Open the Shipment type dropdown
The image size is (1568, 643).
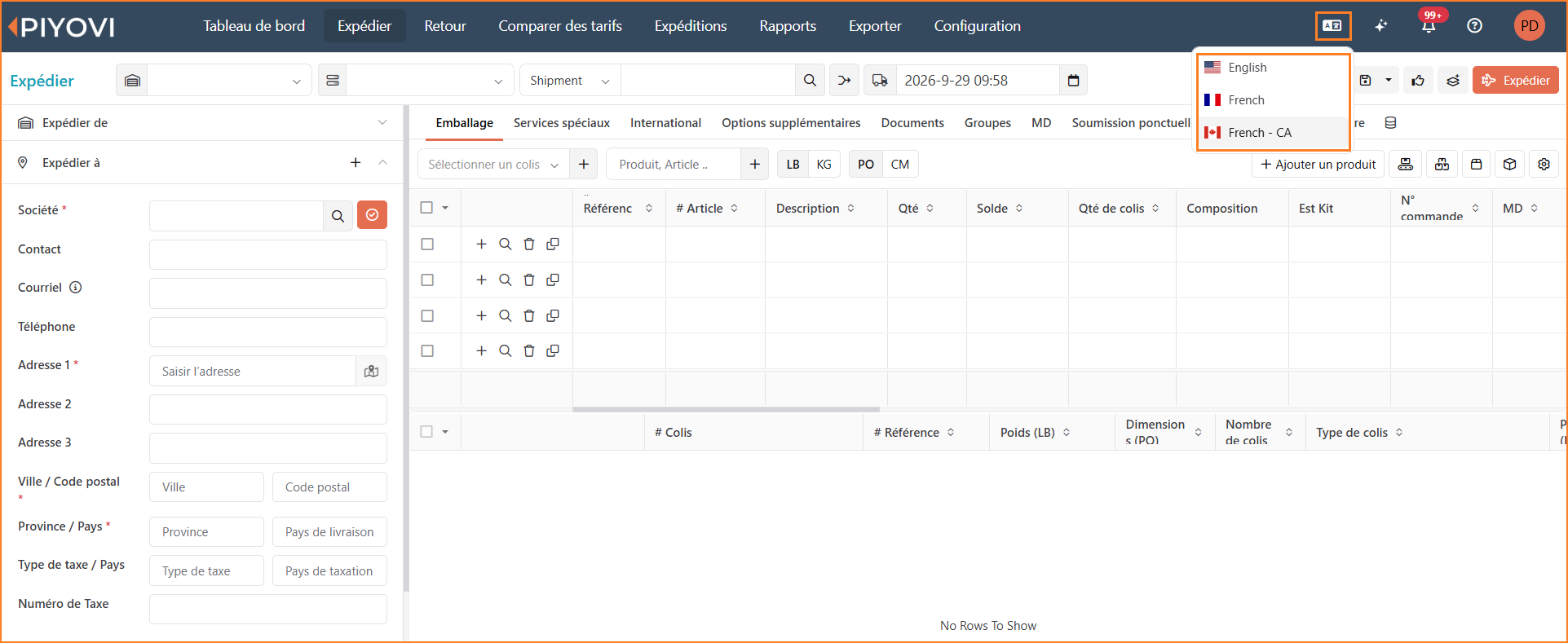[x=570, y=80]
